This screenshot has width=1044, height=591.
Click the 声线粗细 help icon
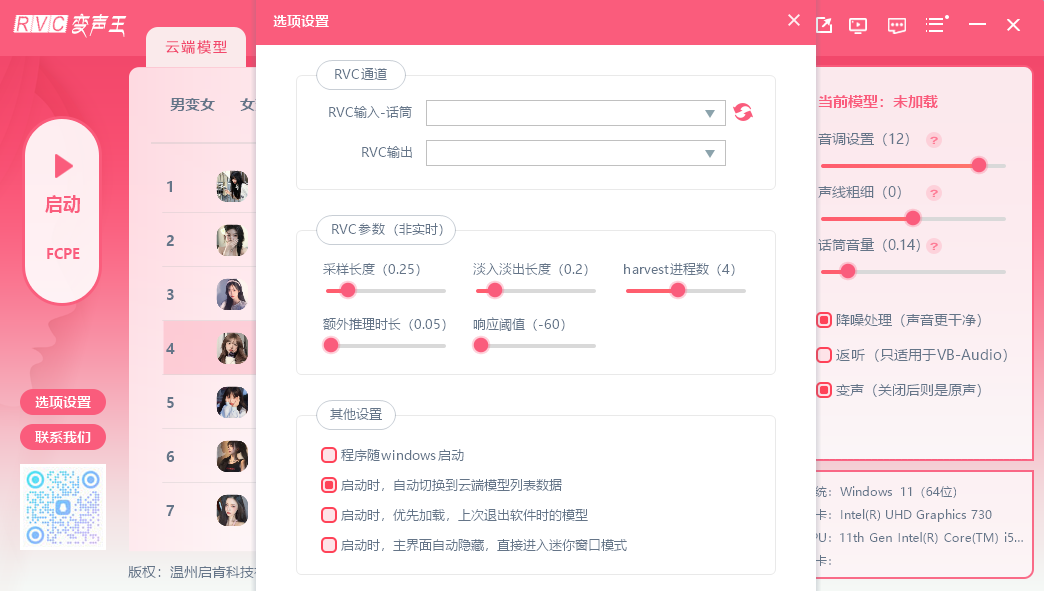click(933, 193)
